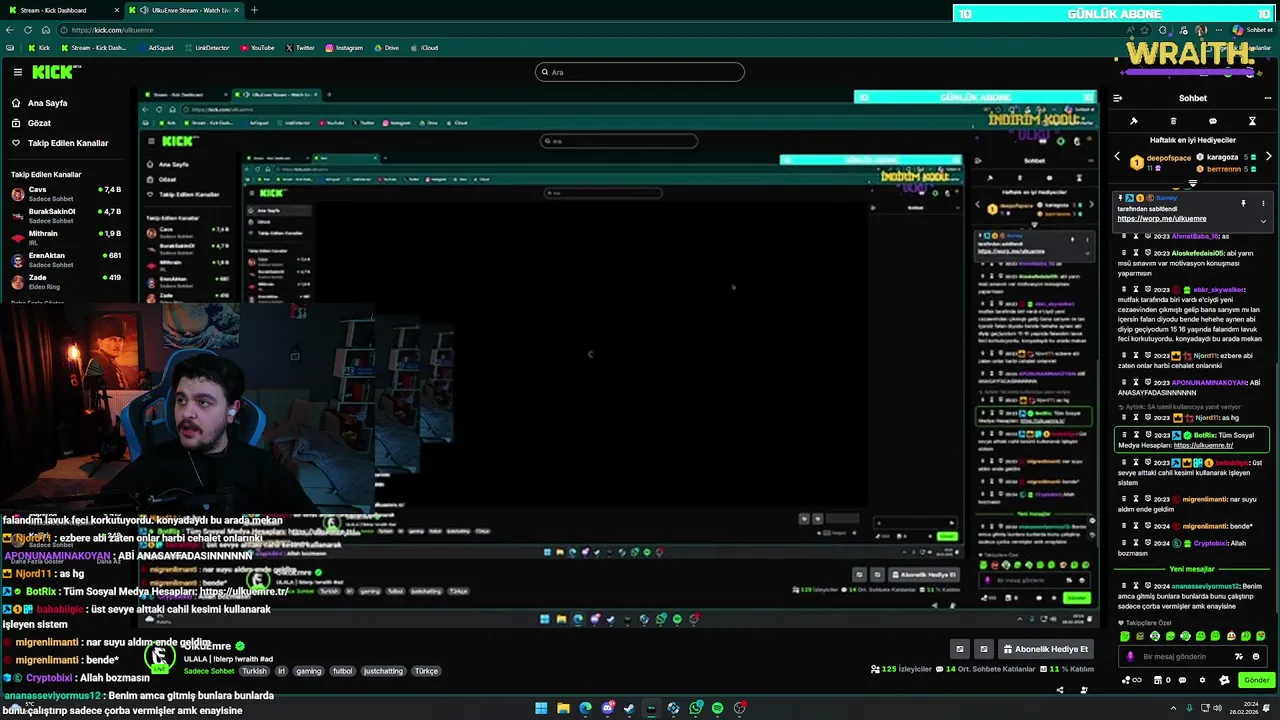Click username AhmetBaba_16 in chat
The width and height of the screenshot is (1280, 720).
pos(1195,236)
